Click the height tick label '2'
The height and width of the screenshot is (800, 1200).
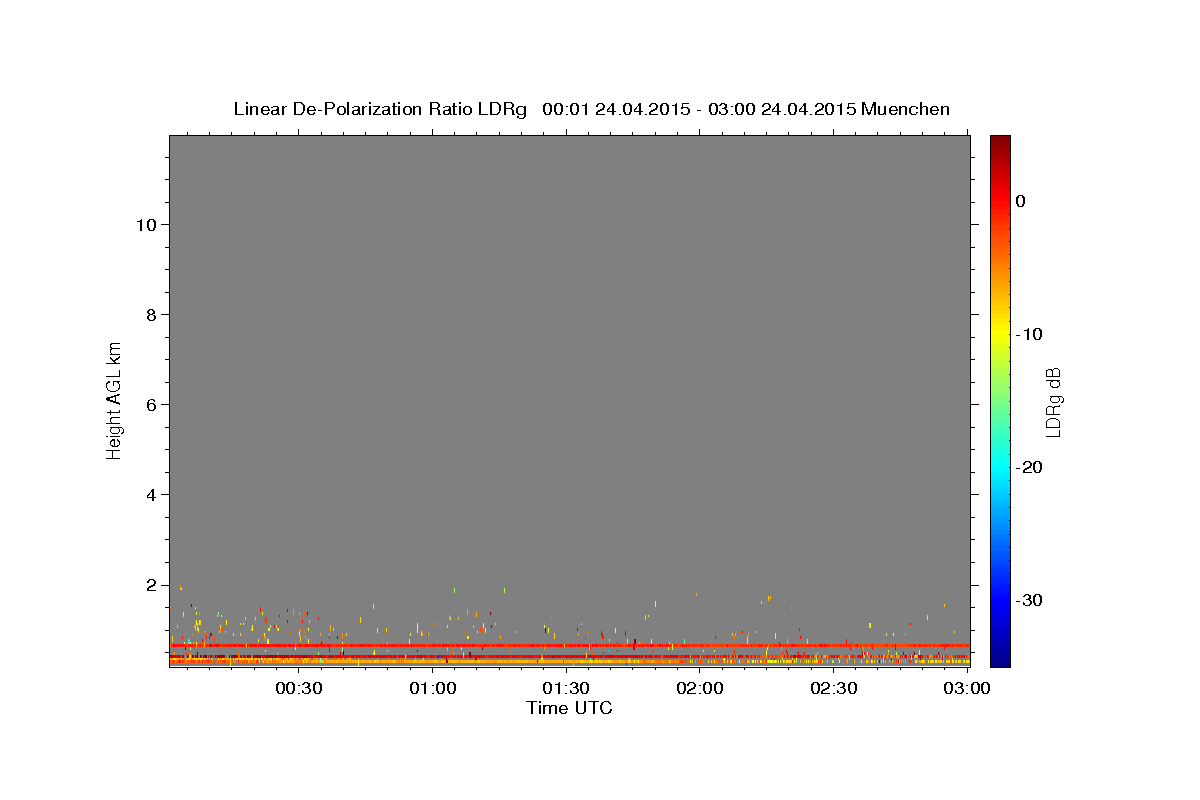149,584
